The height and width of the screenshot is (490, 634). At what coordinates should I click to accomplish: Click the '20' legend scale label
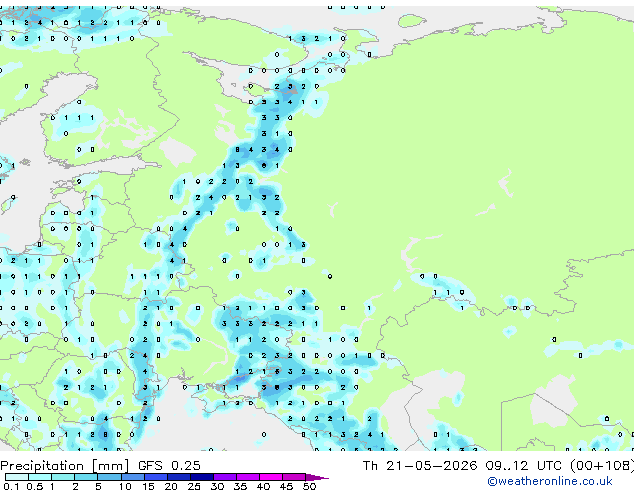click(171, 486)
